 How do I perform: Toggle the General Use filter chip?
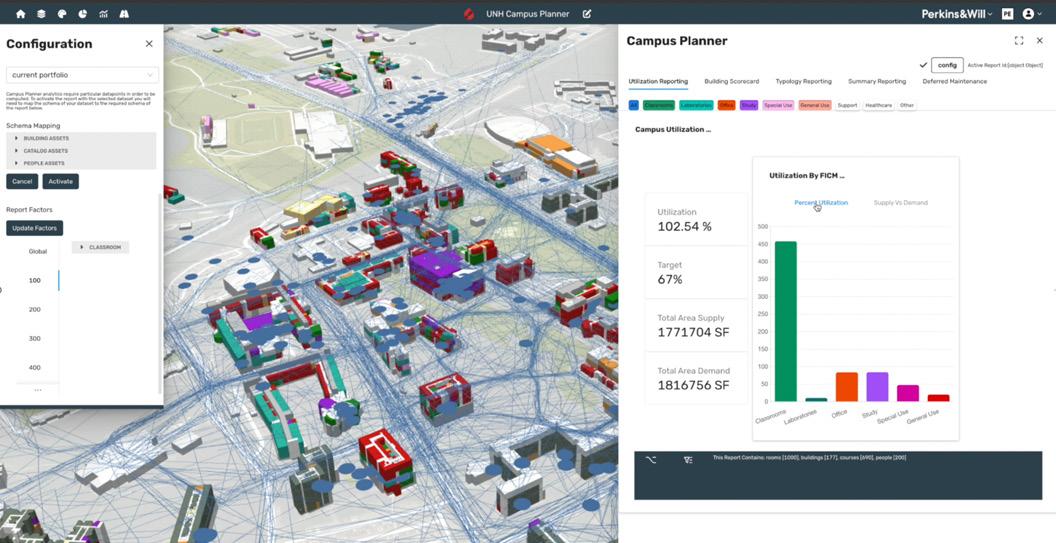[x=815, y=105]
